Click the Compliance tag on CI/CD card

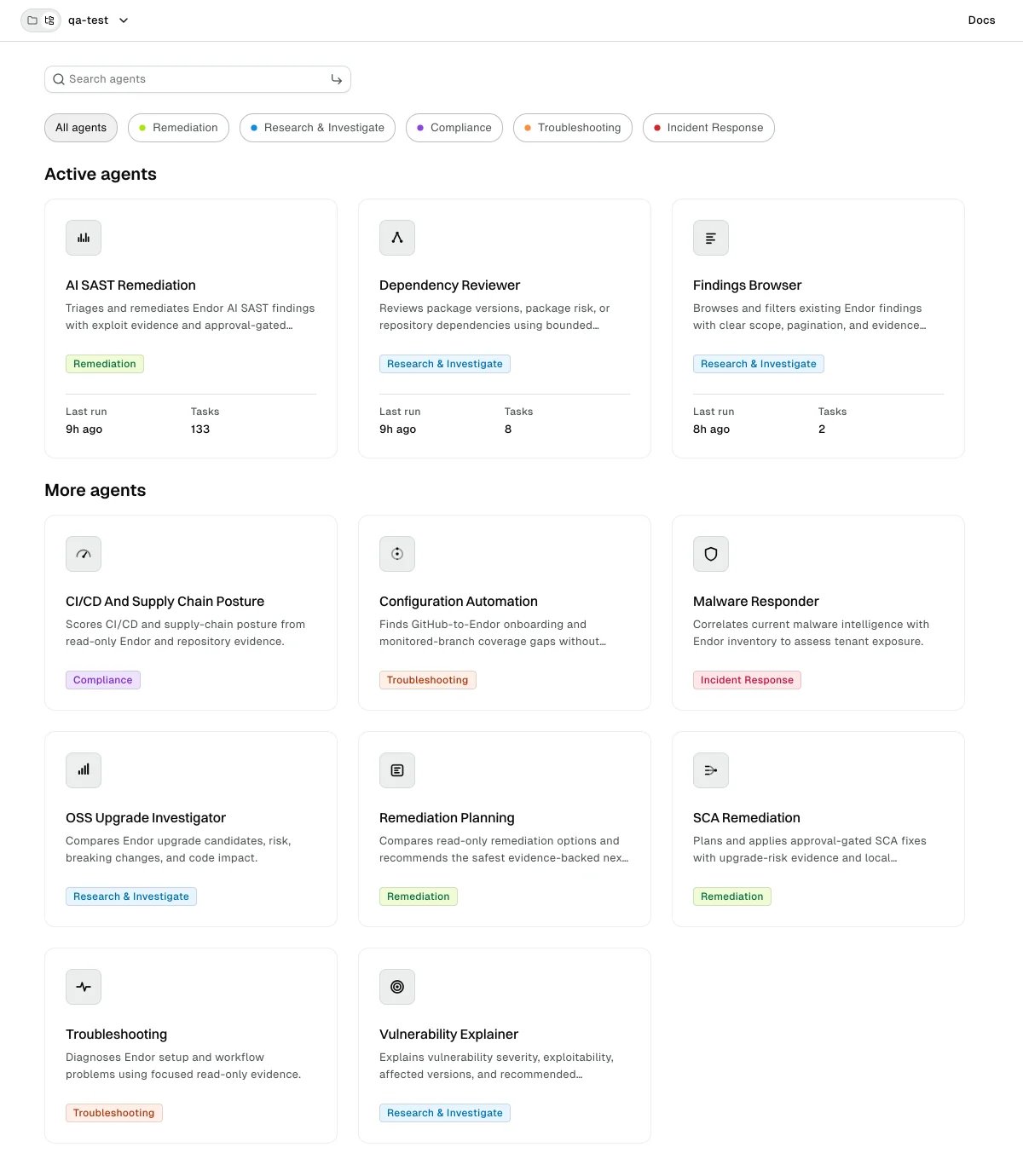[x=103, y=680]
